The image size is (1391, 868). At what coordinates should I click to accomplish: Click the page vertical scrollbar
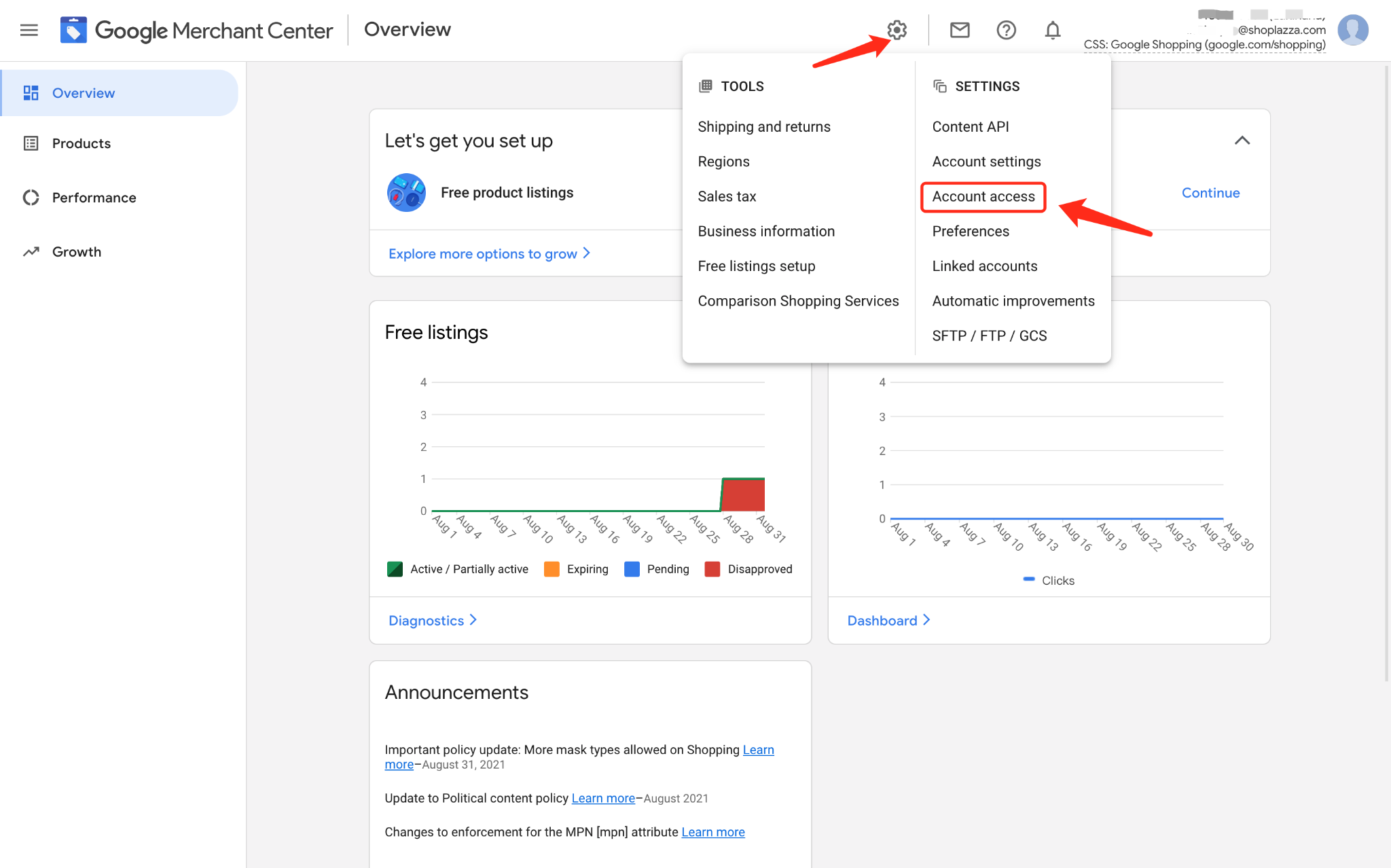pos(1387,374)
